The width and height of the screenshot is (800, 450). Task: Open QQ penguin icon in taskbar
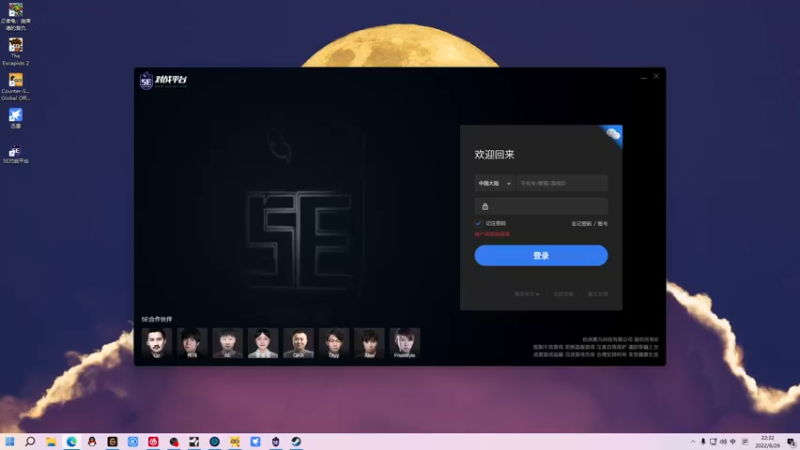point(92,441)
